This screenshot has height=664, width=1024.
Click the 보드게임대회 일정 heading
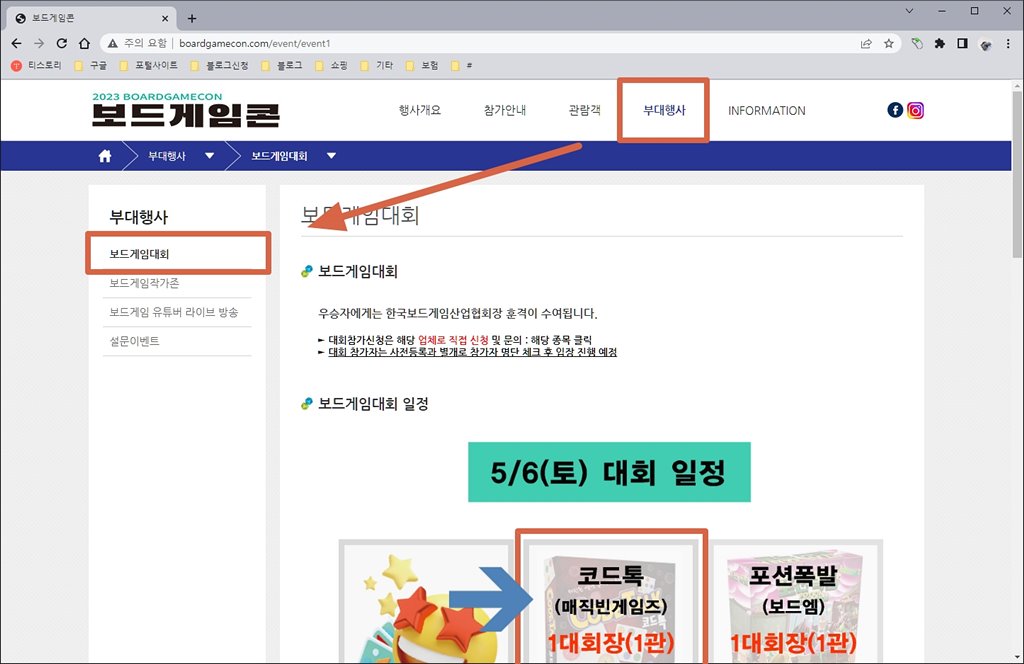click(x=373, y=403)
